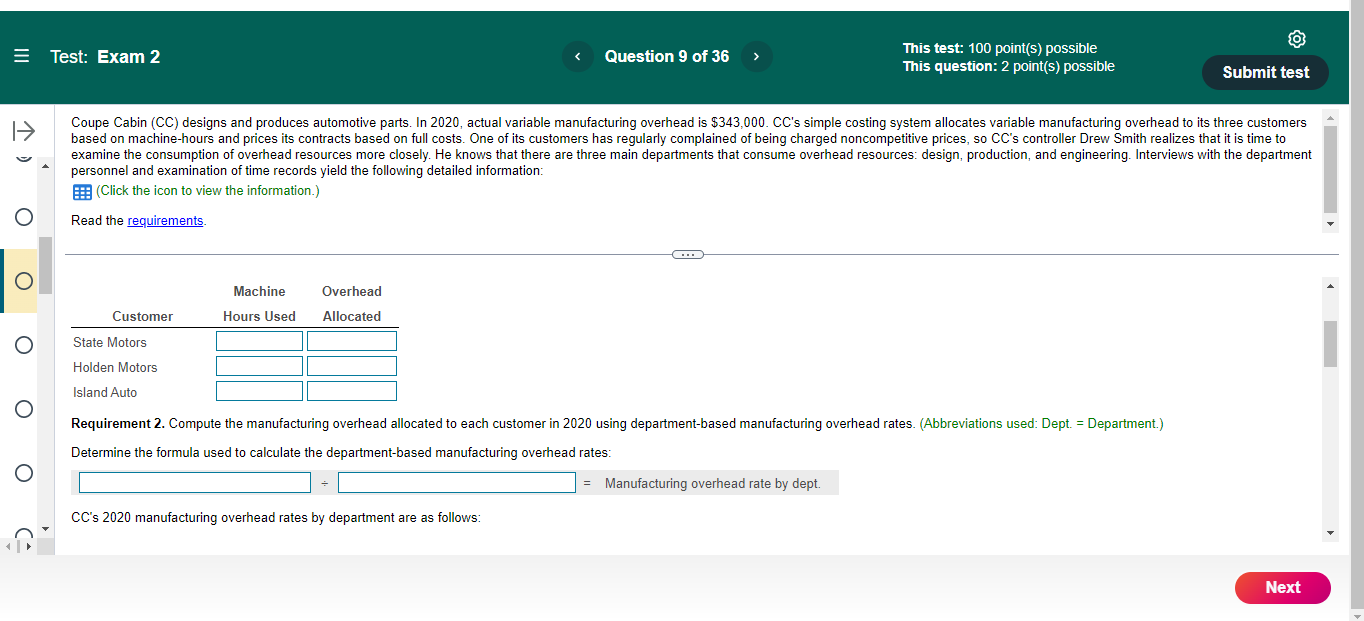Click the Island Auto Overhead Allocated input field
The image size is (1364, 621).
(351, 390)
